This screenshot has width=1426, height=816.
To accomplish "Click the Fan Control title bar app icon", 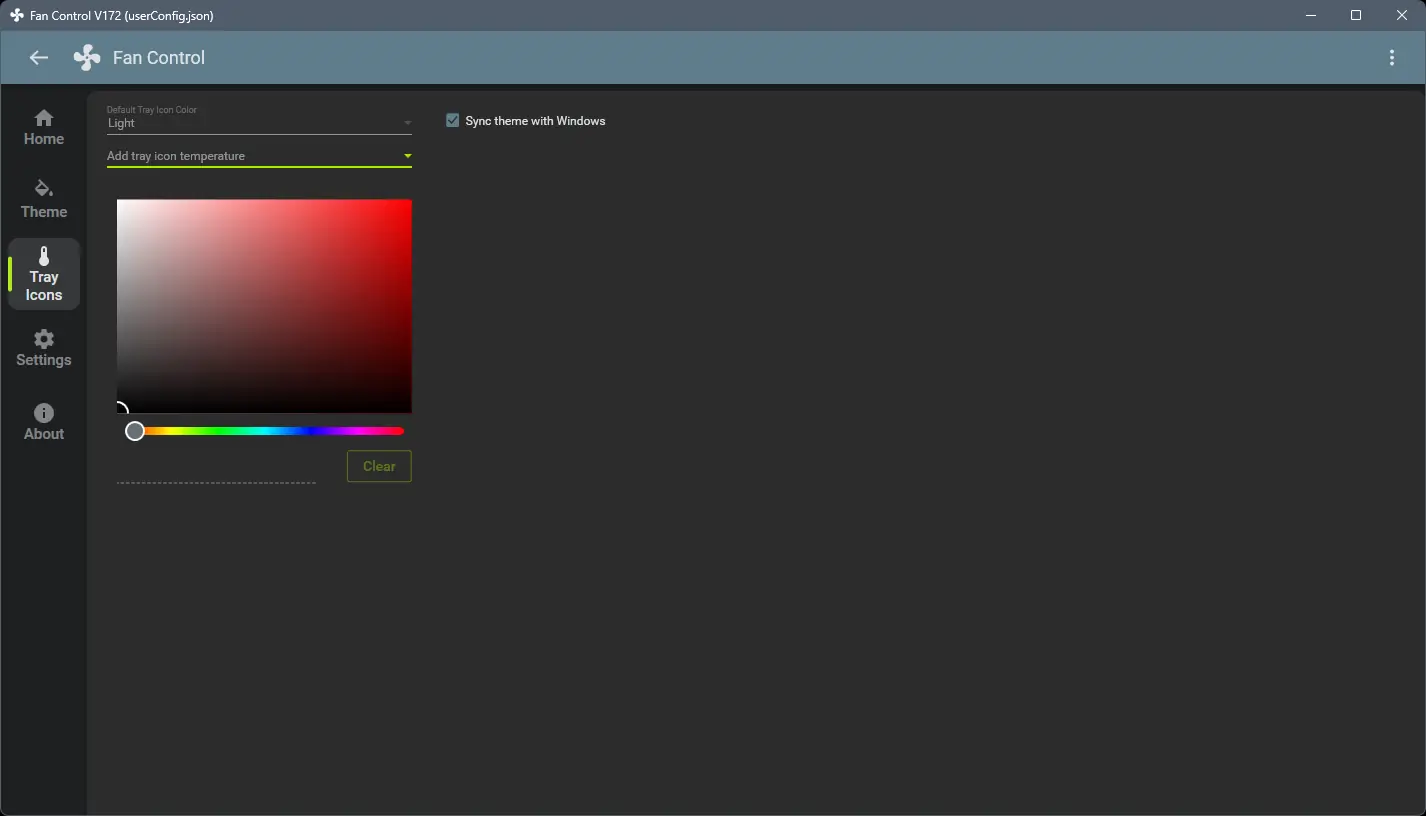I will point(17,15).
